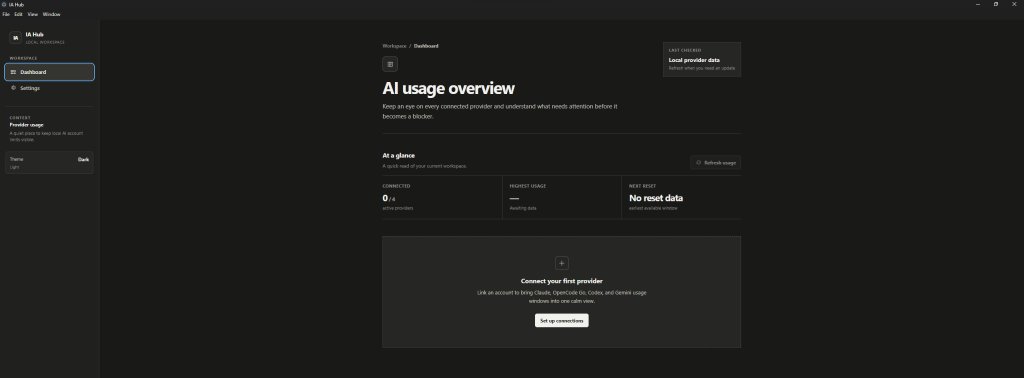This screenshot has height=378, width=1024.
Task: Click the plus icon above Connect your first provider
Action: [x=561, y=263]
